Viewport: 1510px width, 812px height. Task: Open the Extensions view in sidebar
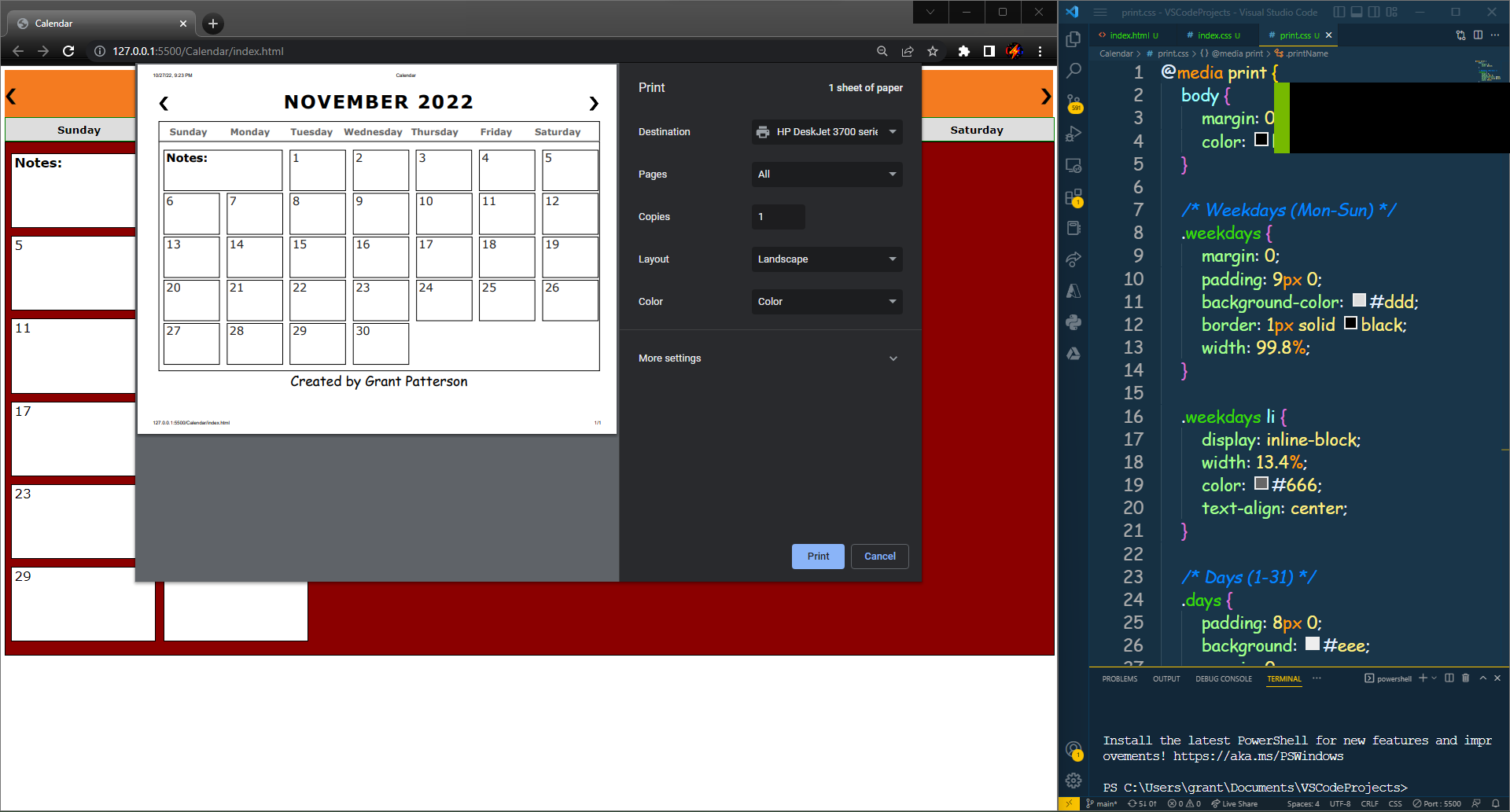1074,197
